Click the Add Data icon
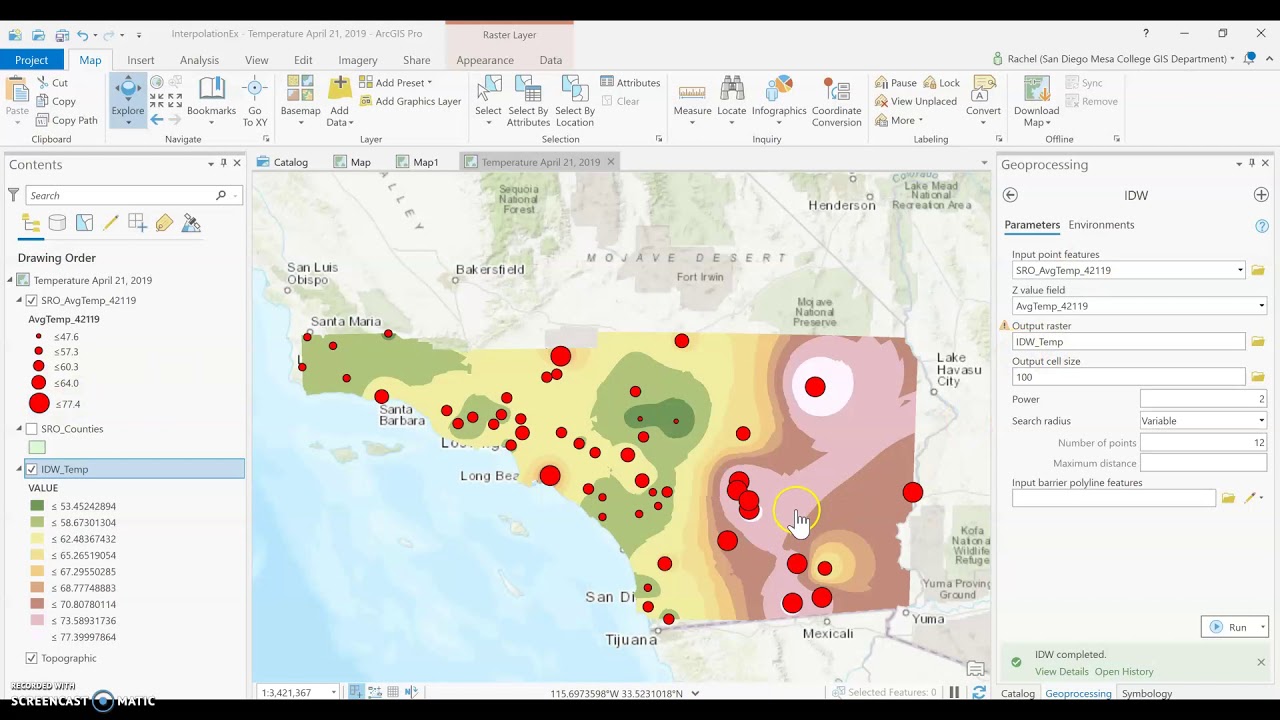 (339, 90)
